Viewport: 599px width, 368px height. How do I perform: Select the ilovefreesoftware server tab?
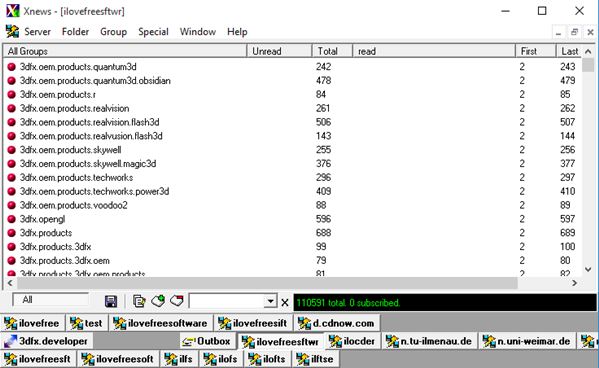click(x=161, y=323)
